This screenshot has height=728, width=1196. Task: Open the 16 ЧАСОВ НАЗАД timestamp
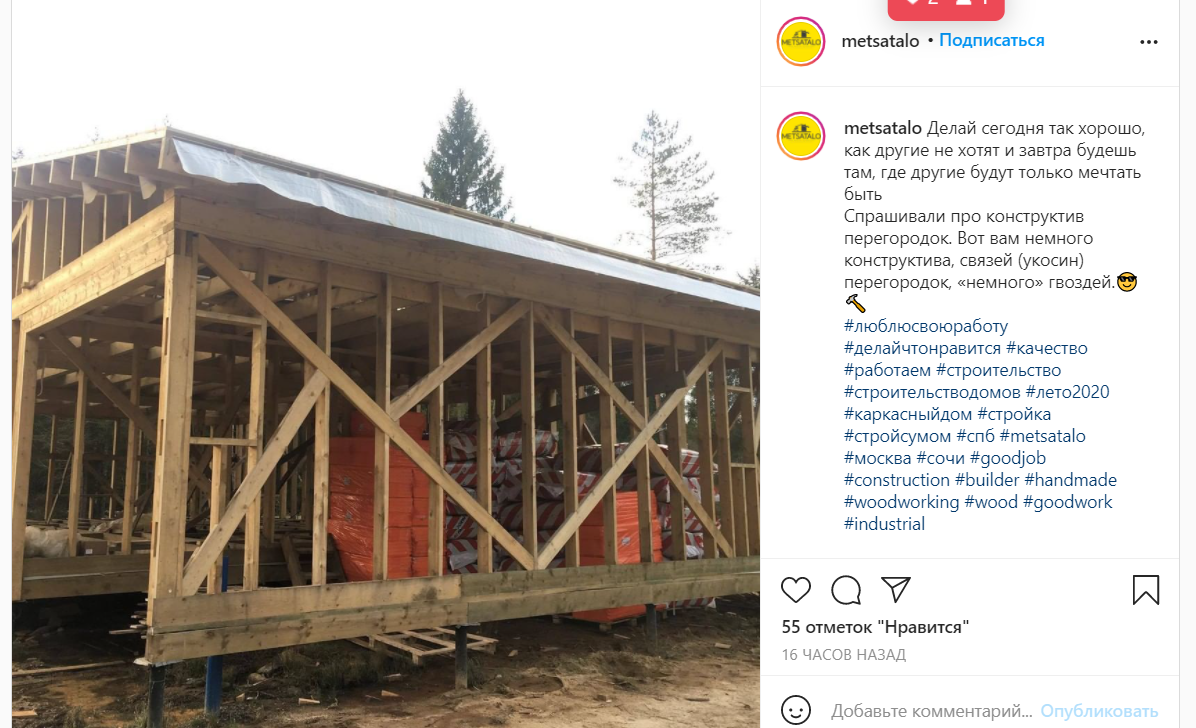pyautogui.click(x=844, y=655)
